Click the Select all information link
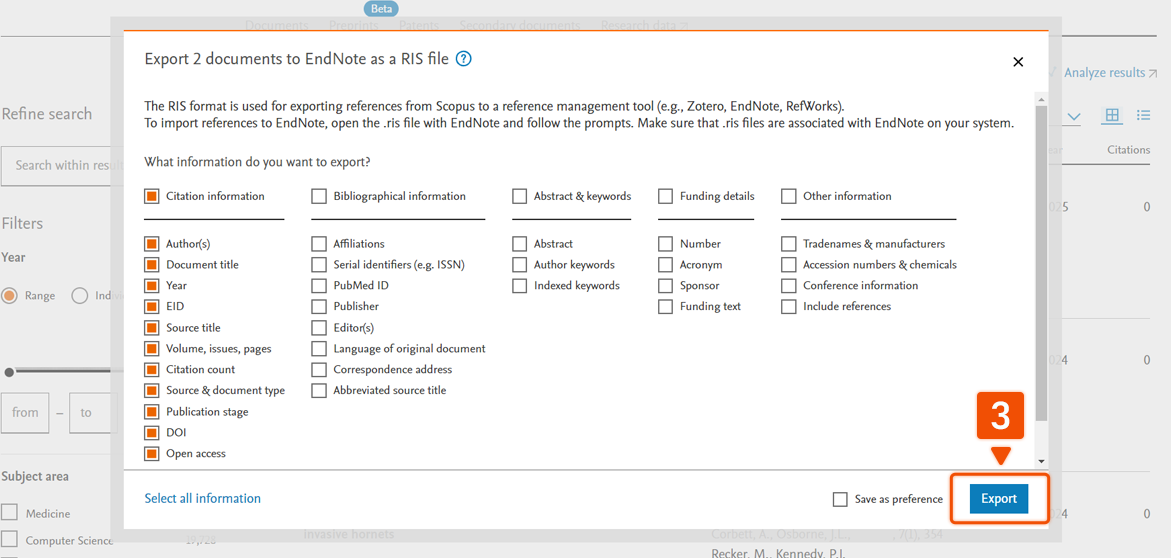 [x=202, y=498]
